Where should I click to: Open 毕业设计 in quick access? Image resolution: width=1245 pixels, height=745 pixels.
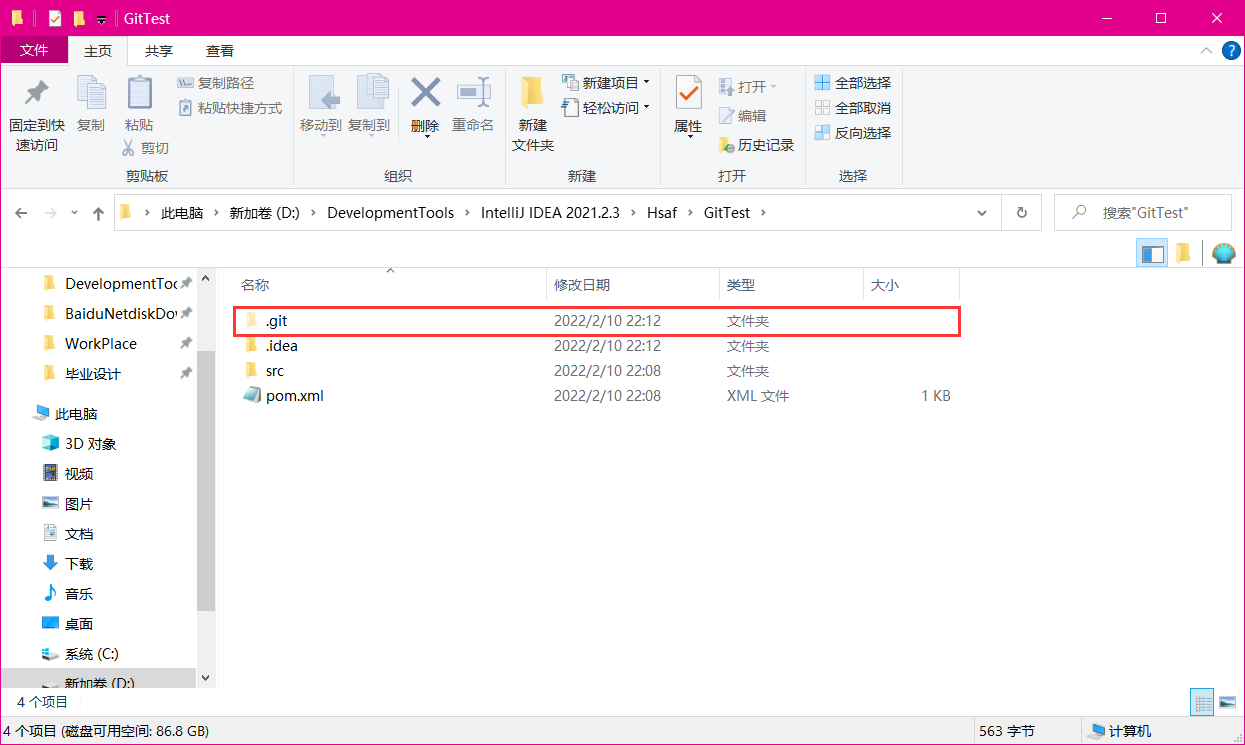coord(93,374)
